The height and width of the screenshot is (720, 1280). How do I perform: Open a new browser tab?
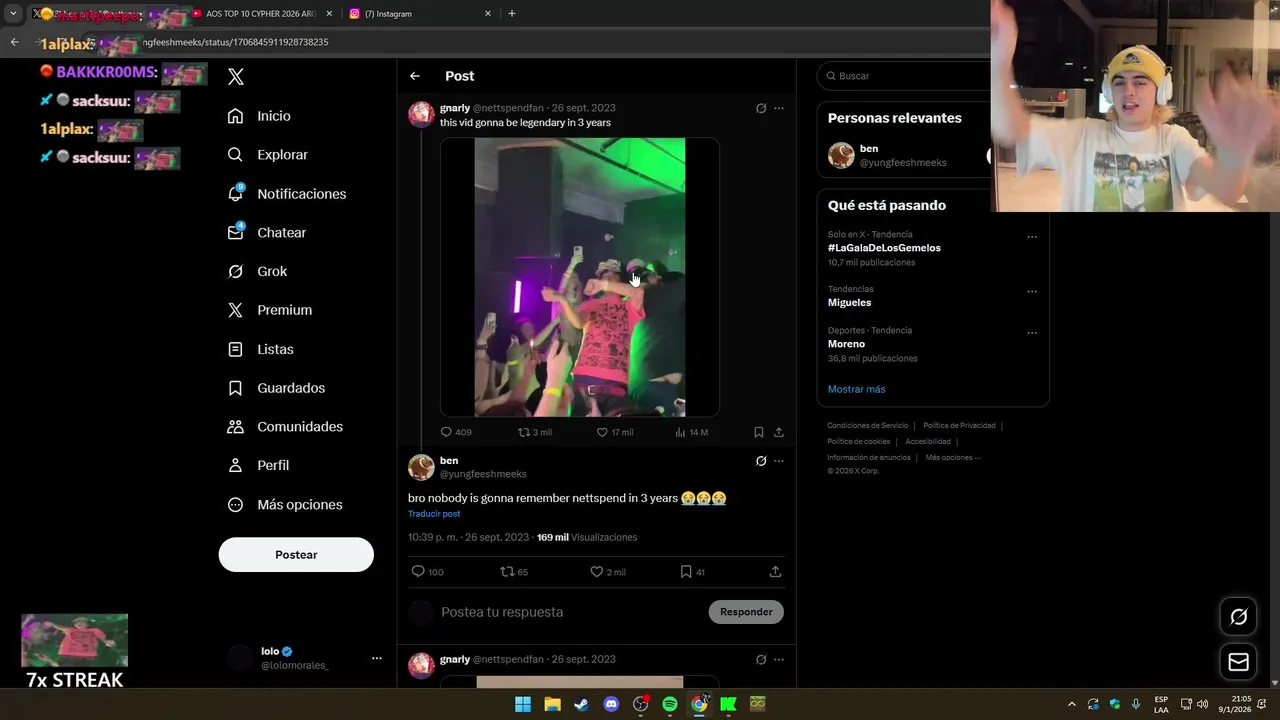pos(512,14)
